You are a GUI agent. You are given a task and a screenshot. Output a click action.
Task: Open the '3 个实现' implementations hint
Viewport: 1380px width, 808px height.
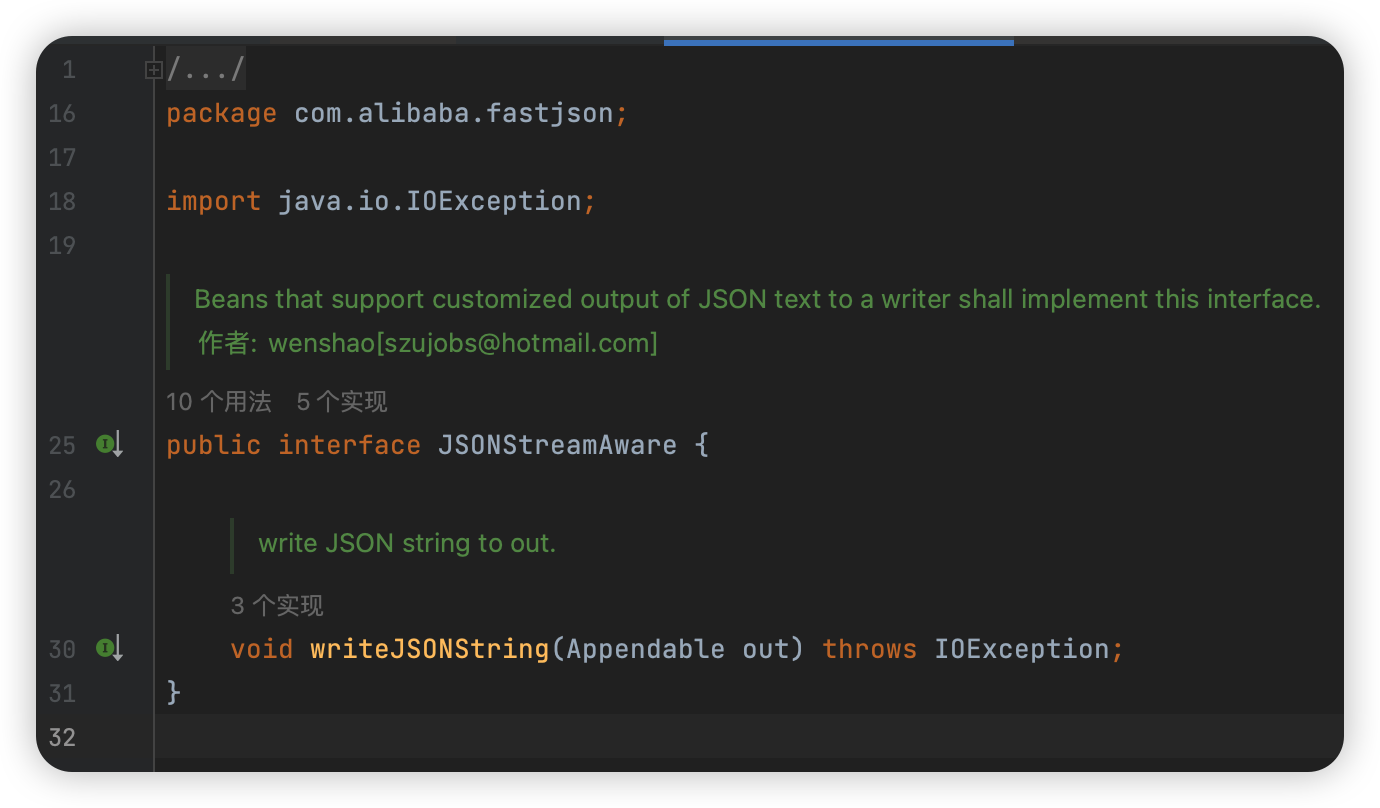point(277,606)
